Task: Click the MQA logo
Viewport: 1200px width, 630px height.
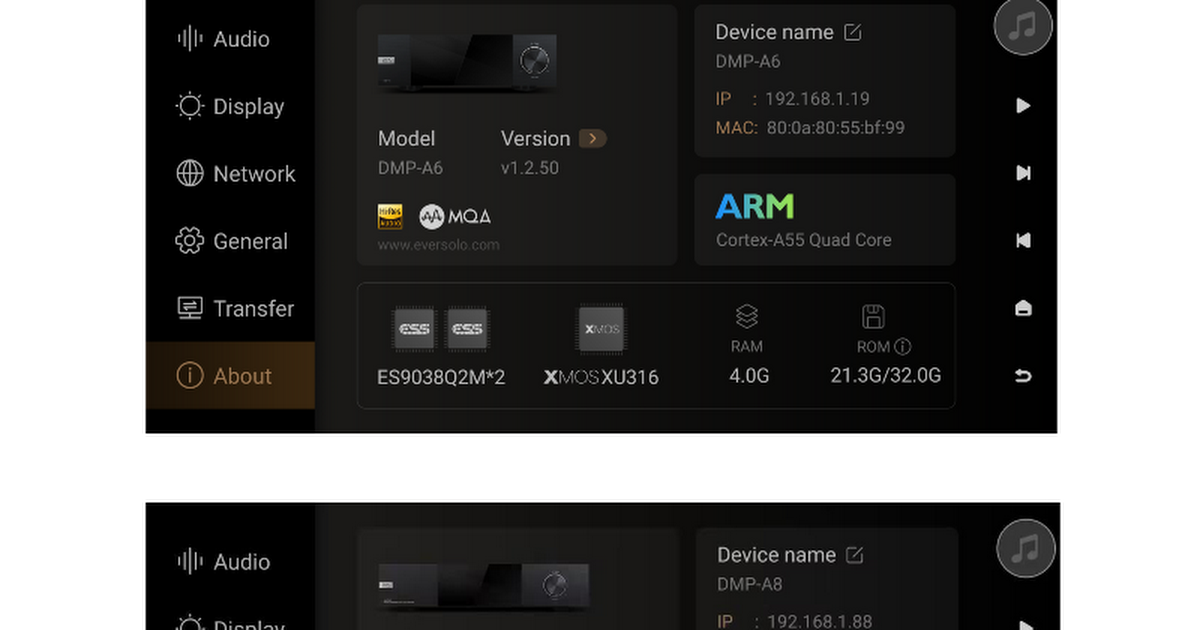Action: (x=455, y=216)
